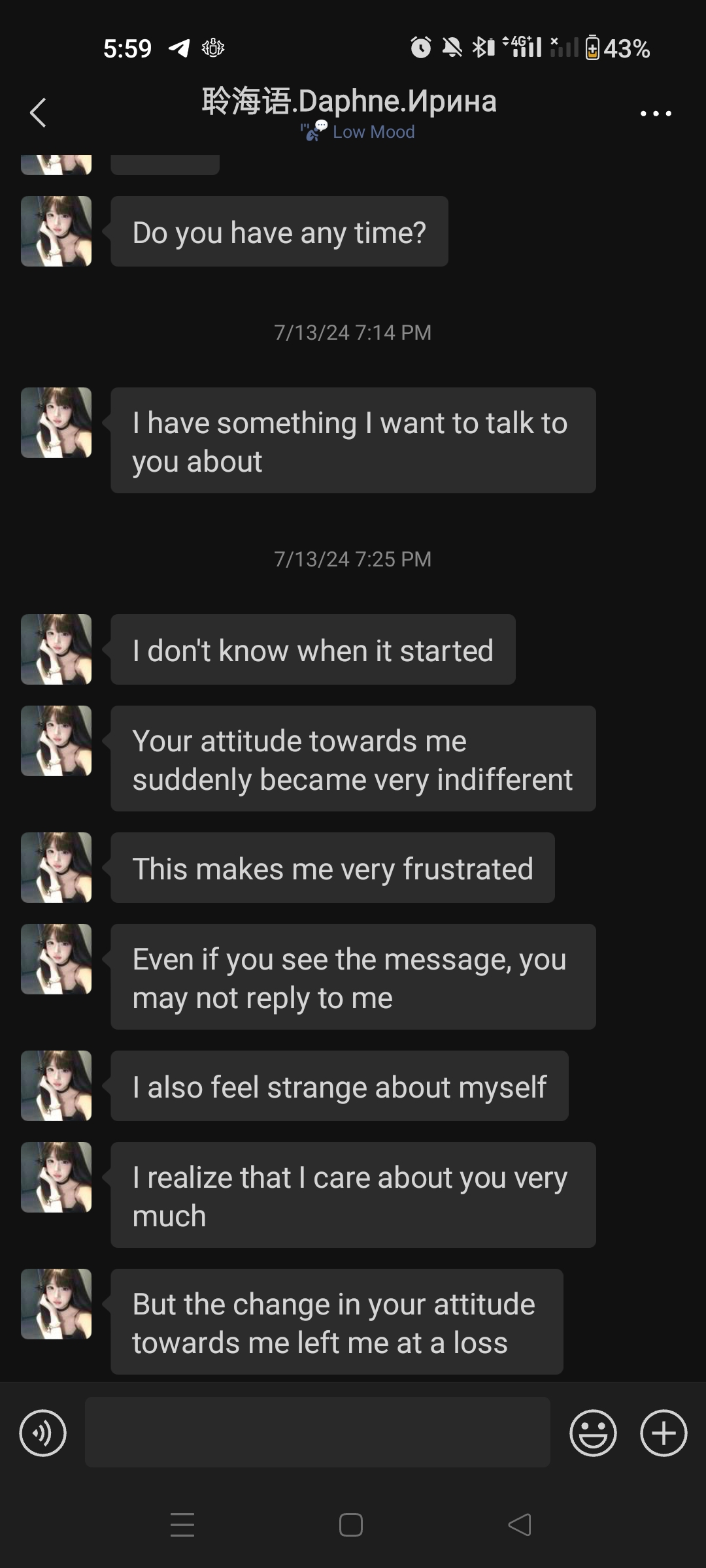Focus the message text input field
The image size is (706, 1568).
coord(318,1432)
